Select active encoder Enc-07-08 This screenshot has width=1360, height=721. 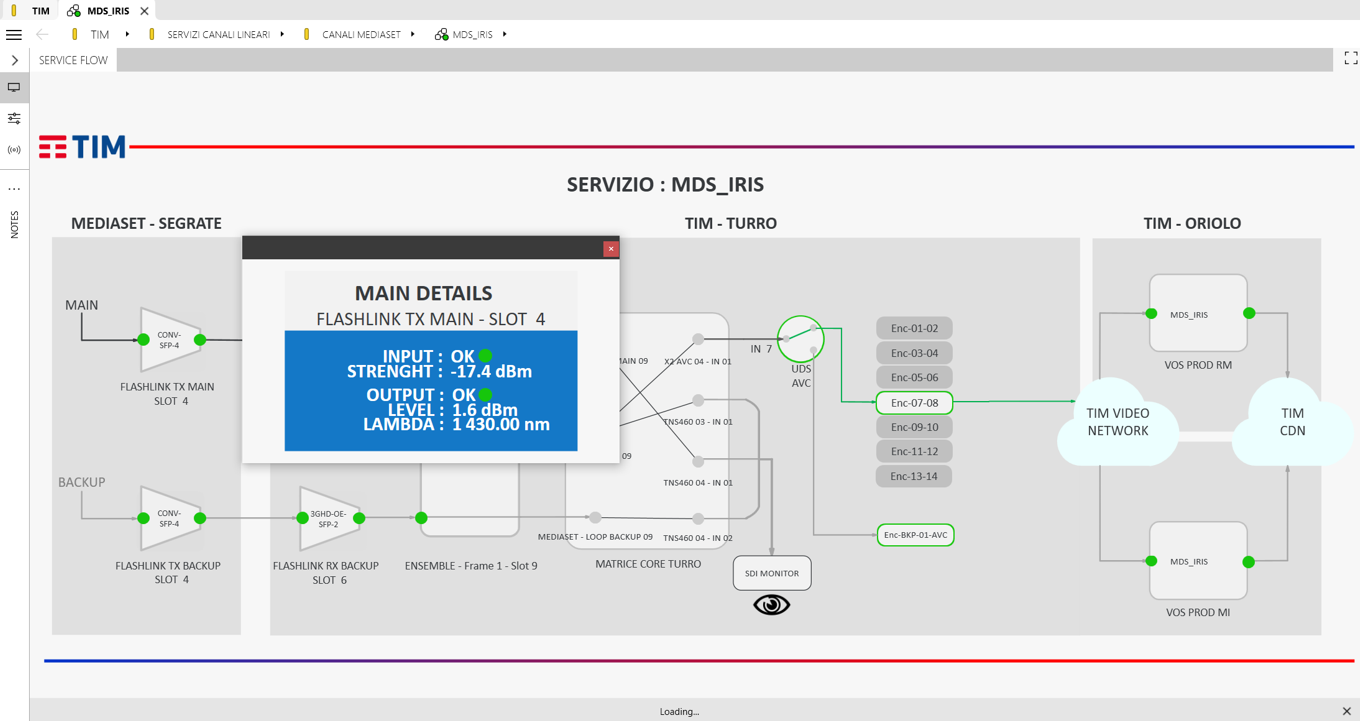point(914,403)
